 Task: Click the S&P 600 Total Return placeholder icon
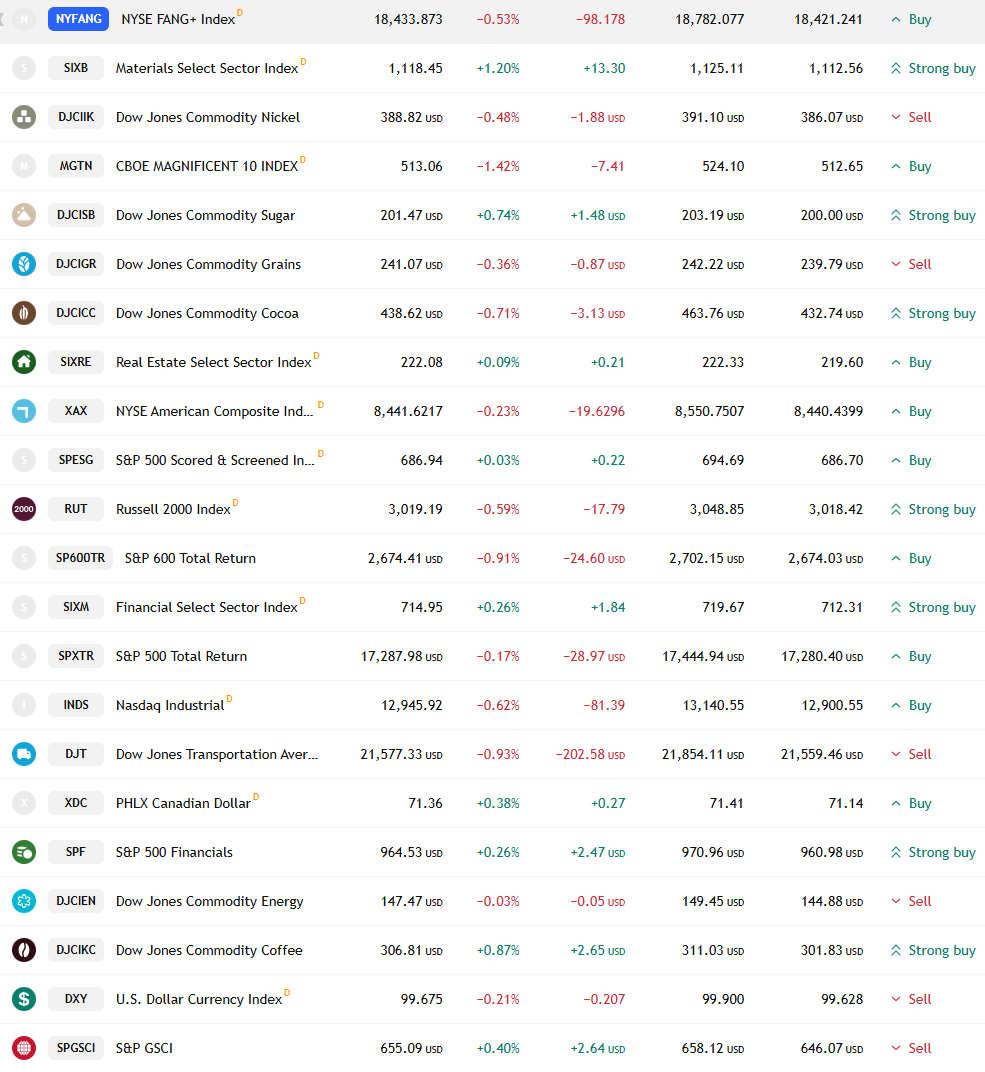(x=24, y=558)
